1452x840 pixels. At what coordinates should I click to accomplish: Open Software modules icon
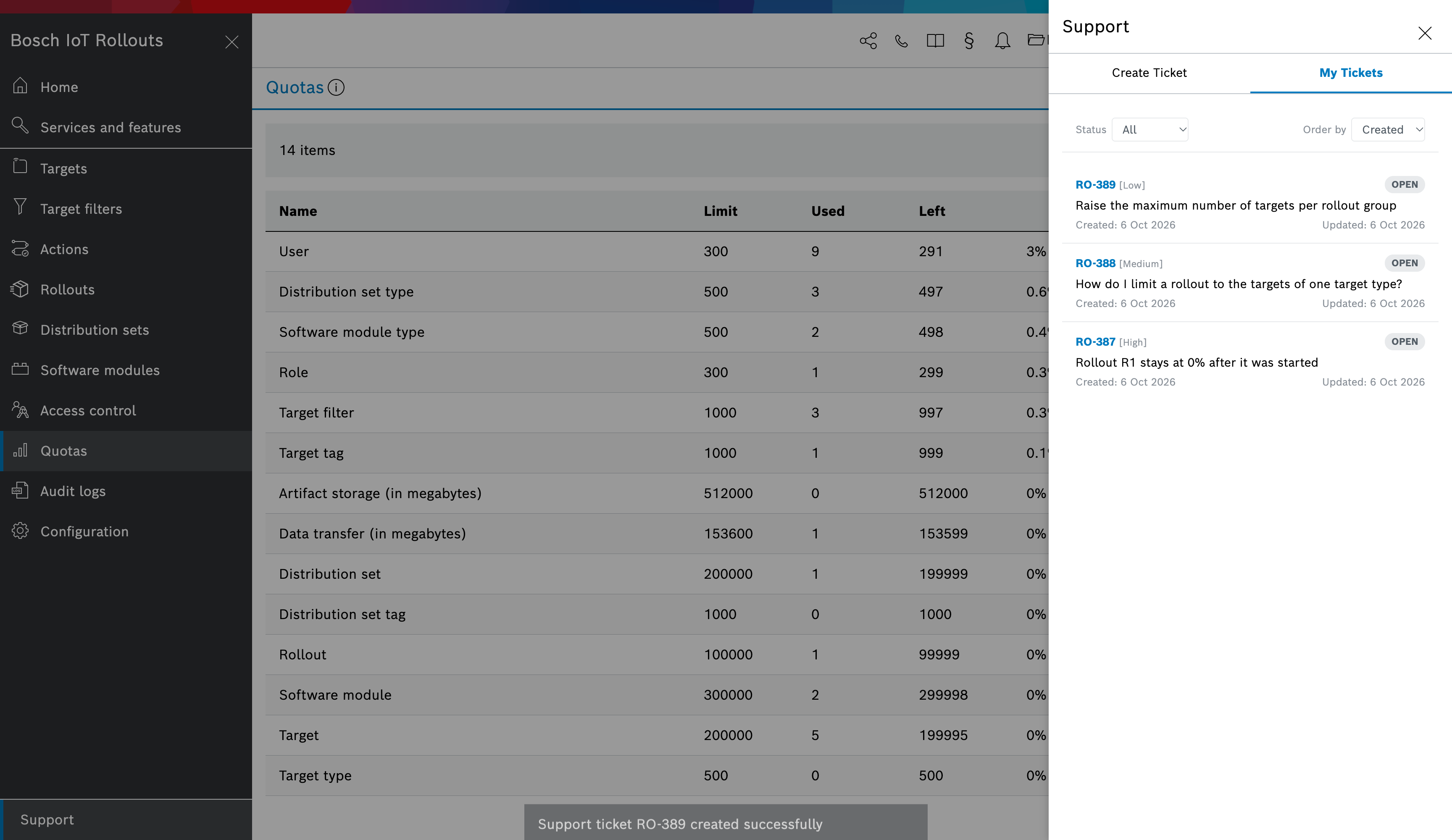(20, 369)
